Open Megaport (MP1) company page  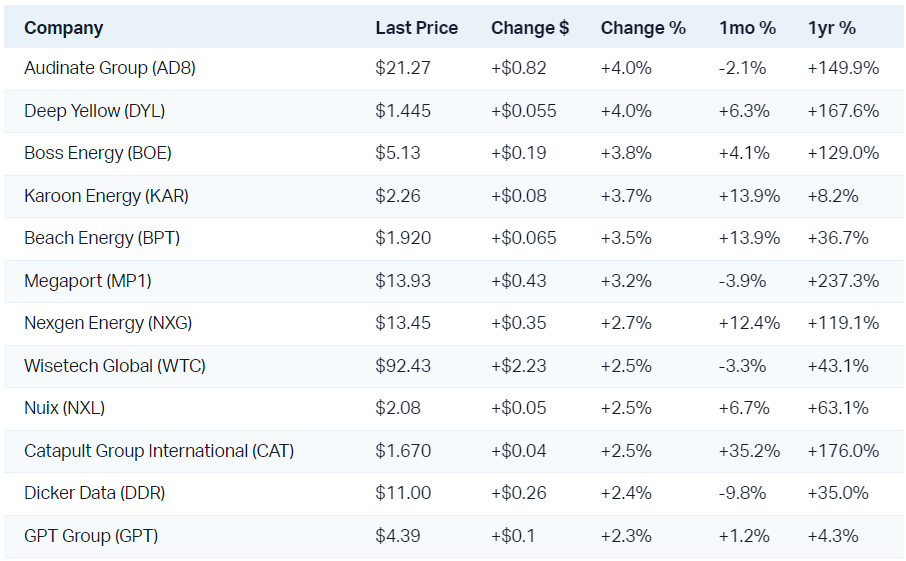[x=88, y=281]
